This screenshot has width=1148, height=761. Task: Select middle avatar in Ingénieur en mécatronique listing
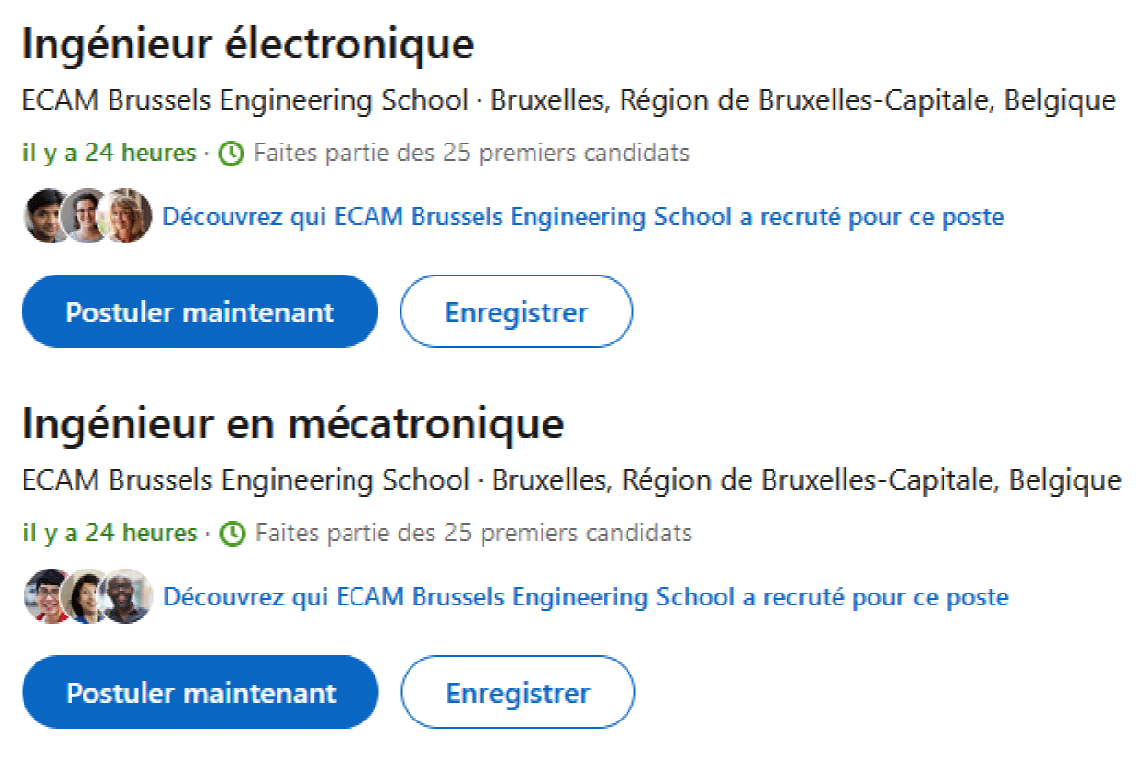coord(86,596)
